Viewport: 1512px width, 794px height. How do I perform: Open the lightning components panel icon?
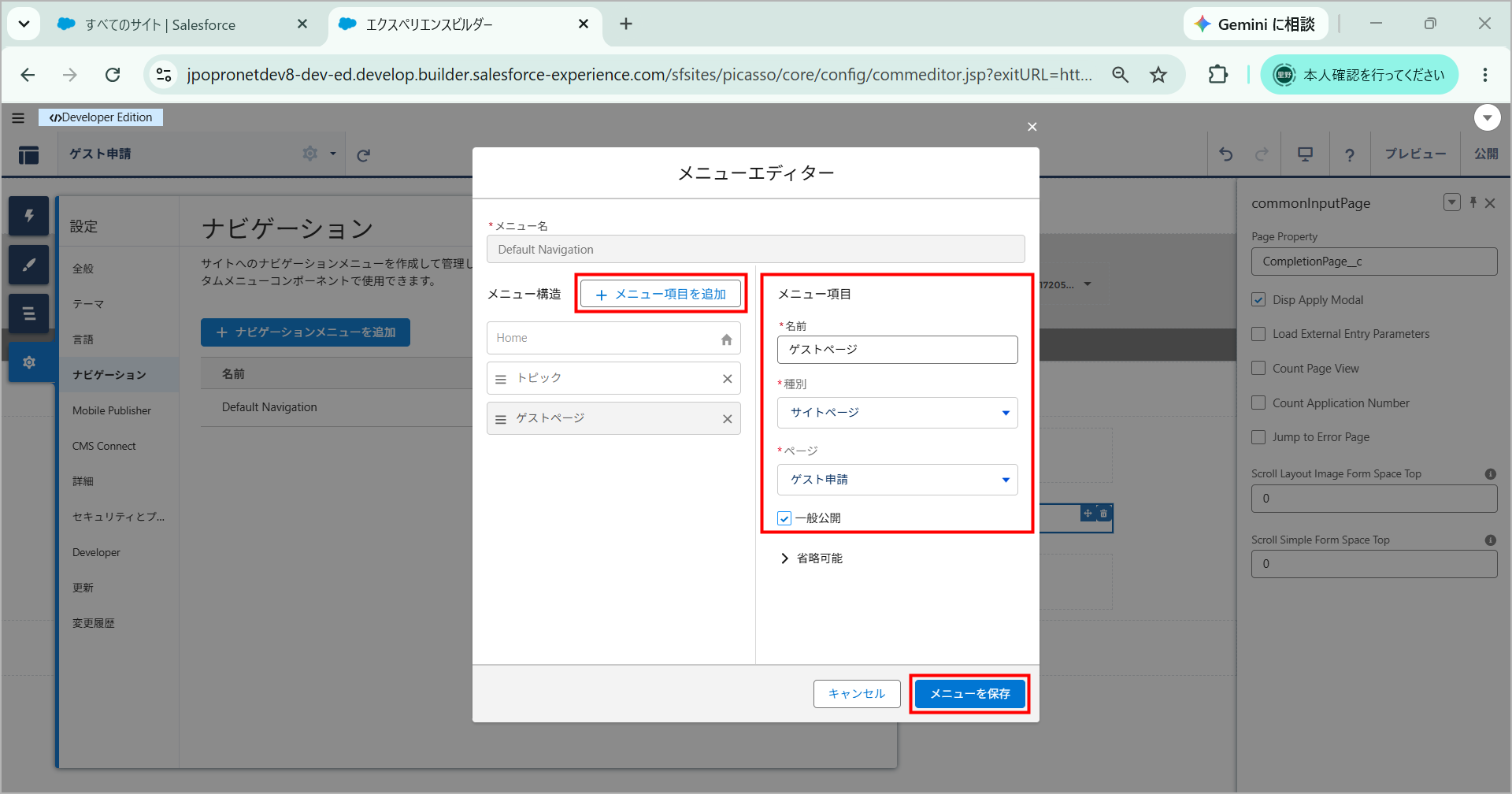29,216
